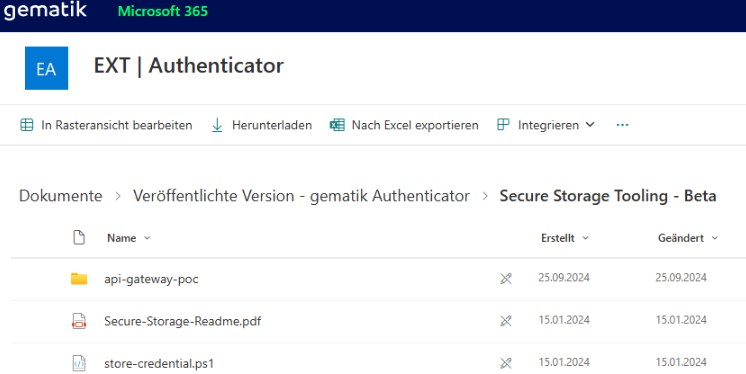This screenshot has height=374, width=746.
Task: Click the download arrow icon
Action: pyautogui.click(x=217, y=125)
